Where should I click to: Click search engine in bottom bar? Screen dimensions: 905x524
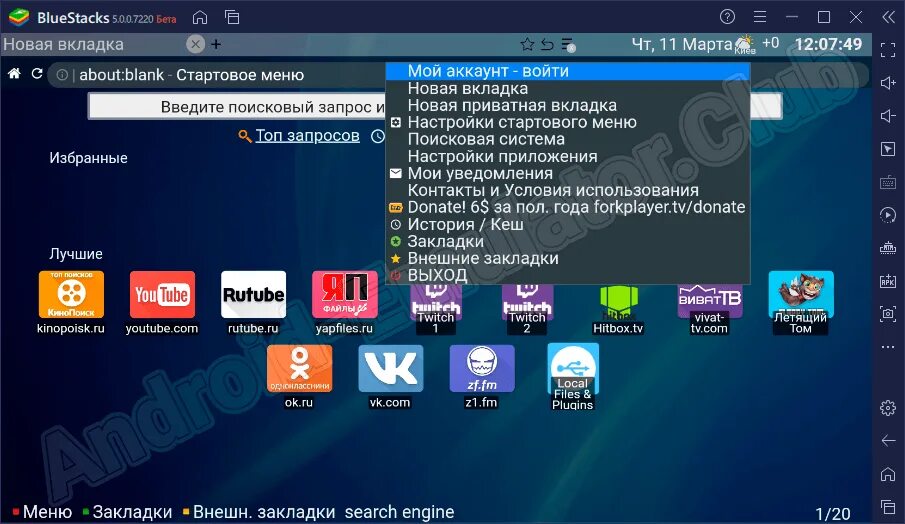point(399,511)
